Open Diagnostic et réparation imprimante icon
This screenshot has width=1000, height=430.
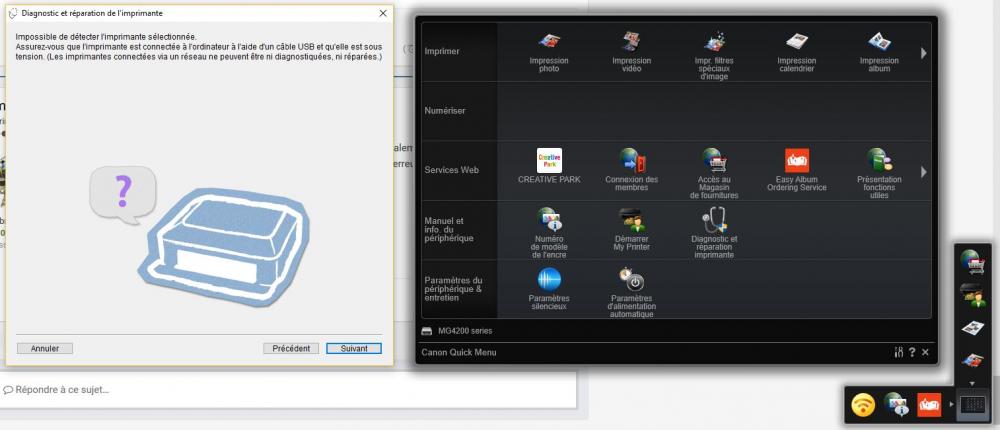pyautogui.click(x=714, y=233)
